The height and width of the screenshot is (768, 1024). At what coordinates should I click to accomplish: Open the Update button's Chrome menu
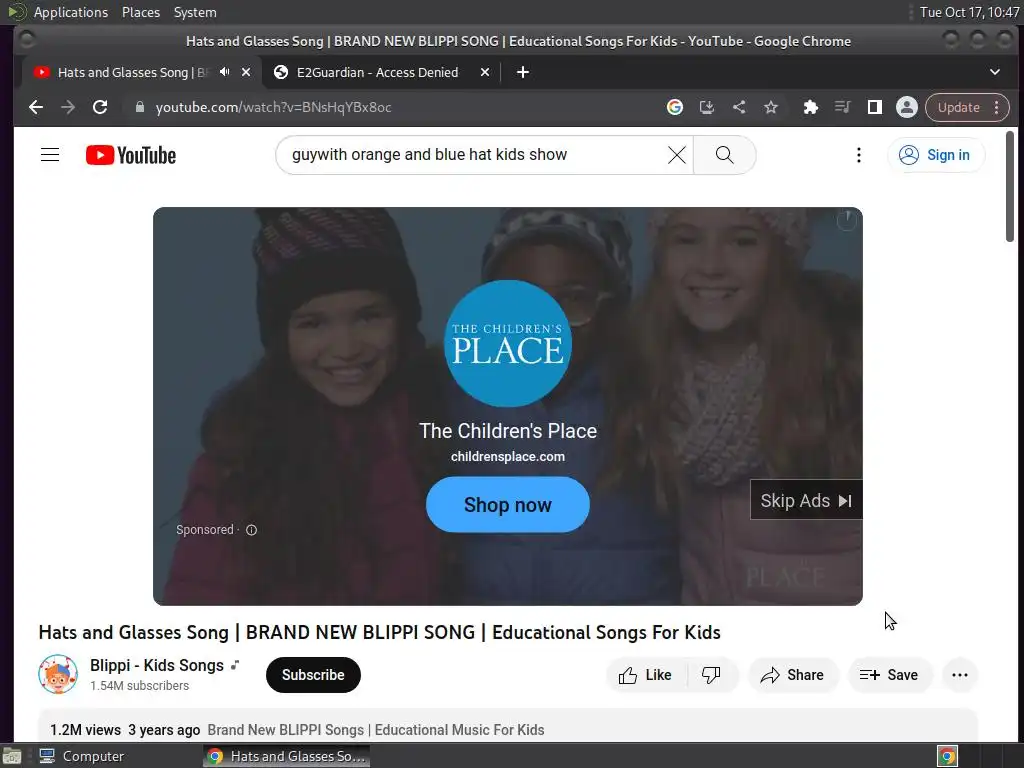967,107
